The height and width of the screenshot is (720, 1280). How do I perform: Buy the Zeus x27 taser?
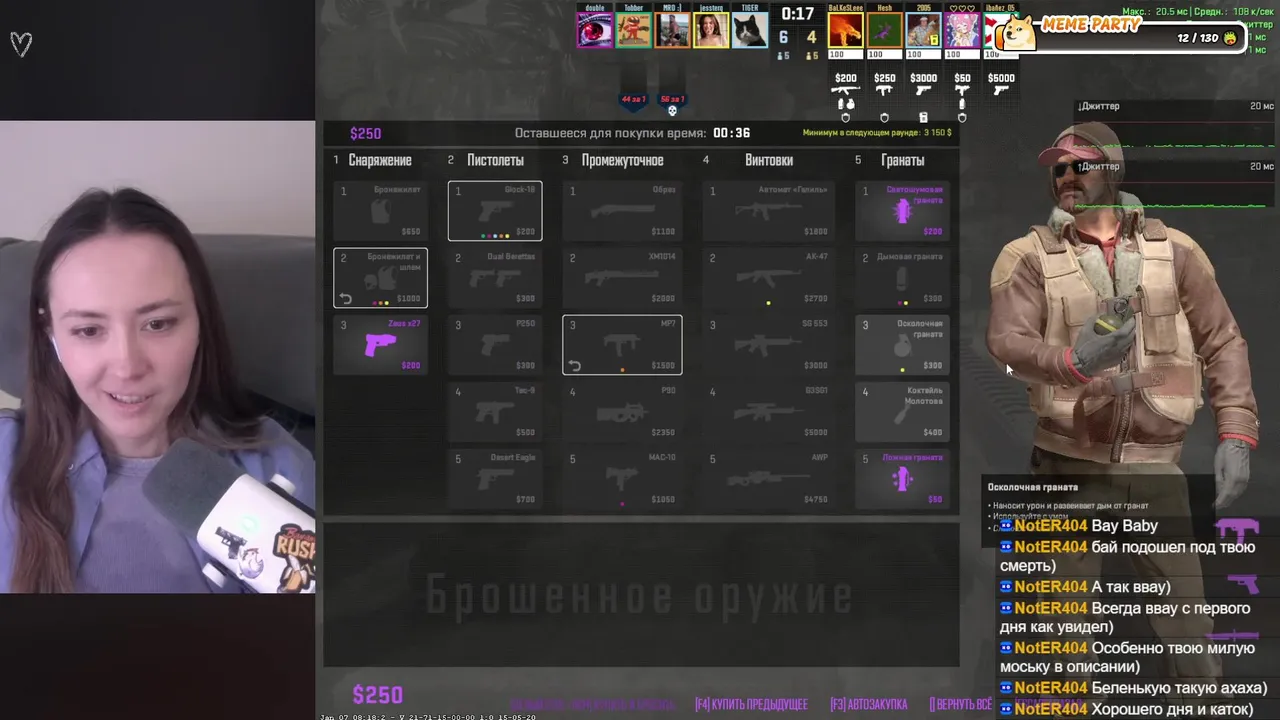point(380,345)
